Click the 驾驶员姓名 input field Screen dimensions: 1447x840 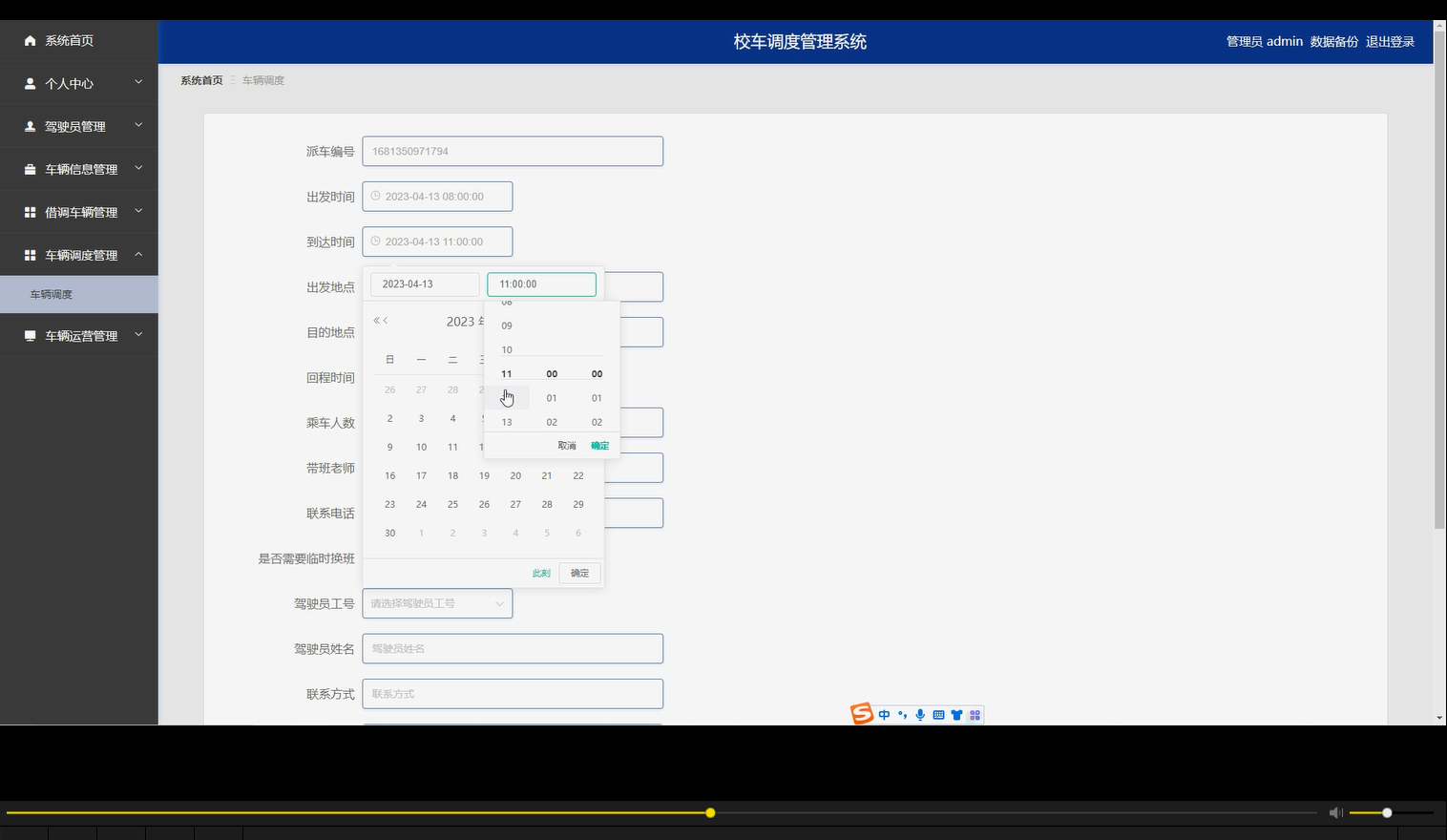coord(512,648)
